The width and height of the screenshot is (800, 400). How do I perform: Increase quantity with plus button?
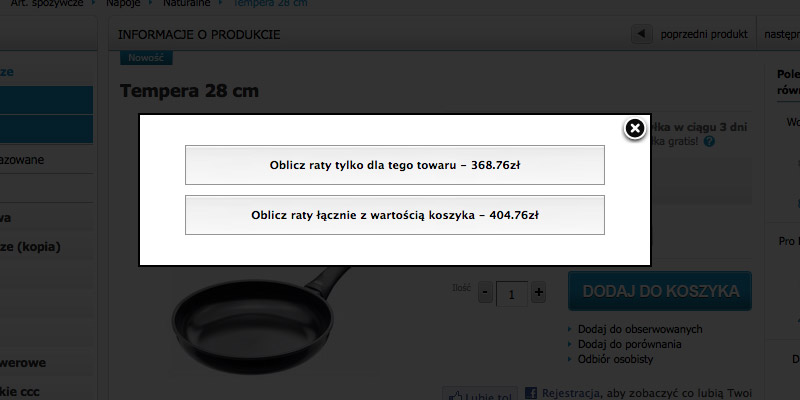tap(538, 293)
